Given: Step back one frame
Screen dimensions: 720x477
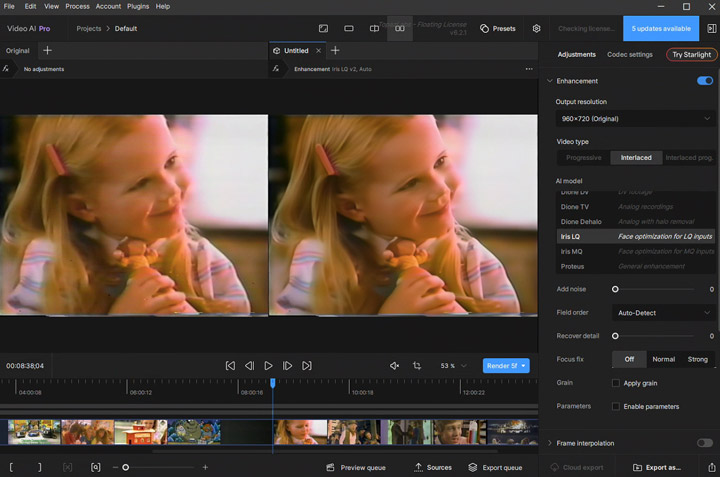Looking at the screenshot, I should tap(249, 366).
